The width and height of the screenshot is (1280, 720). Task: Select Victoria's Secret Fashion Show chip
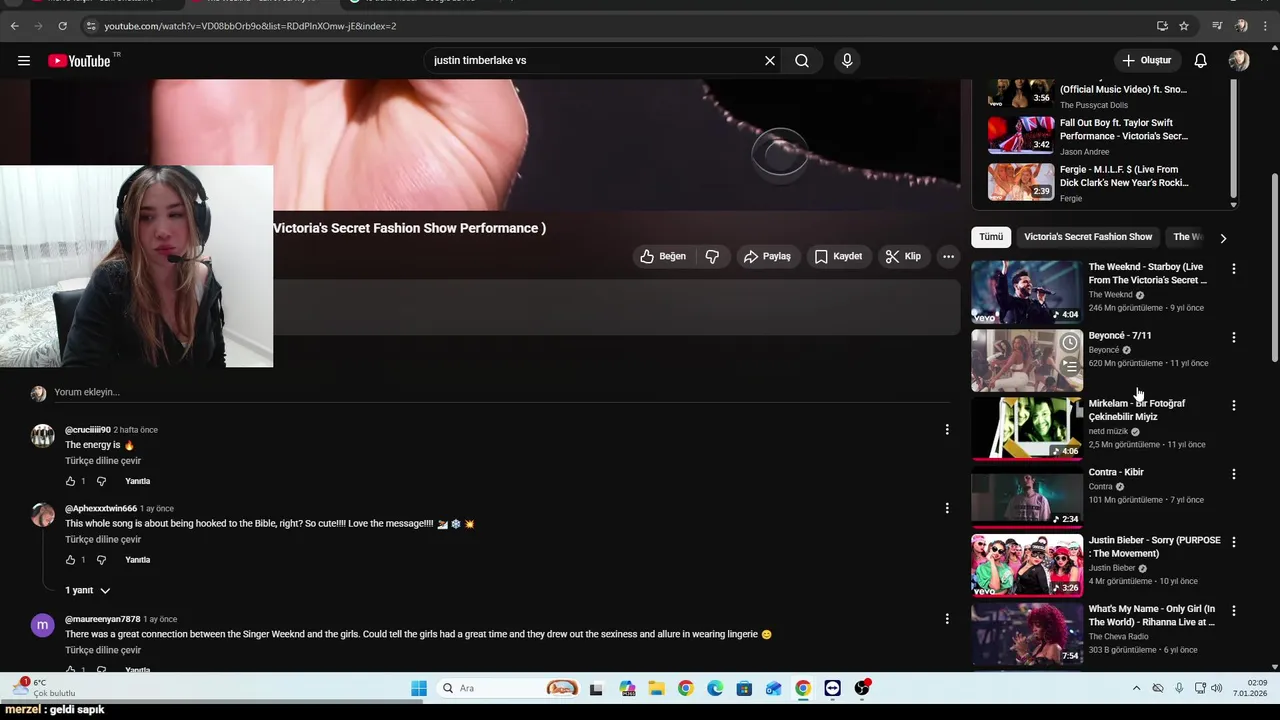[x=1088, y=237]
